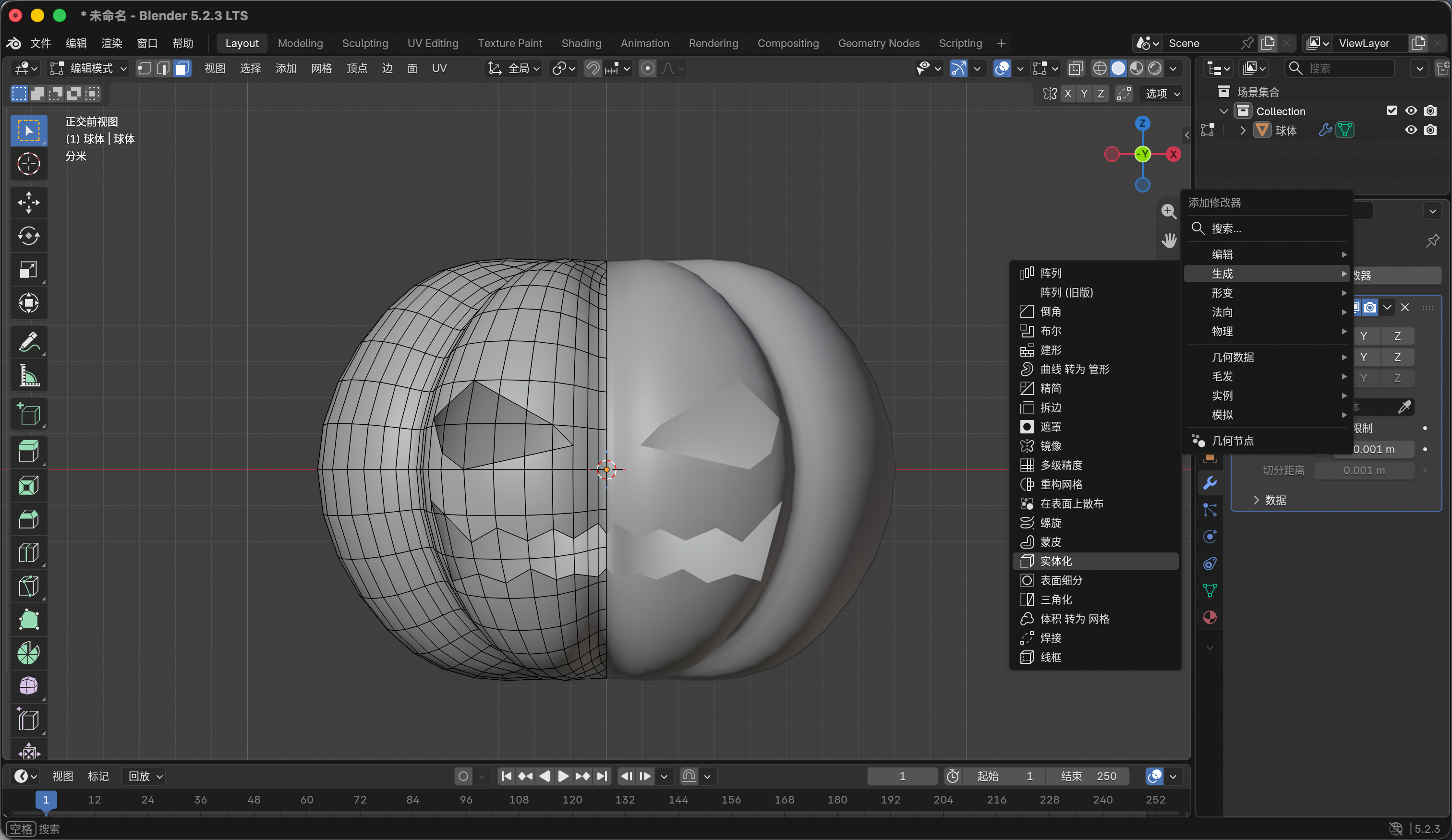The width and height of the screenshot is (1452, 840).
Task: Switch to the Sculpting workspace tab
Action: [365, 43]
